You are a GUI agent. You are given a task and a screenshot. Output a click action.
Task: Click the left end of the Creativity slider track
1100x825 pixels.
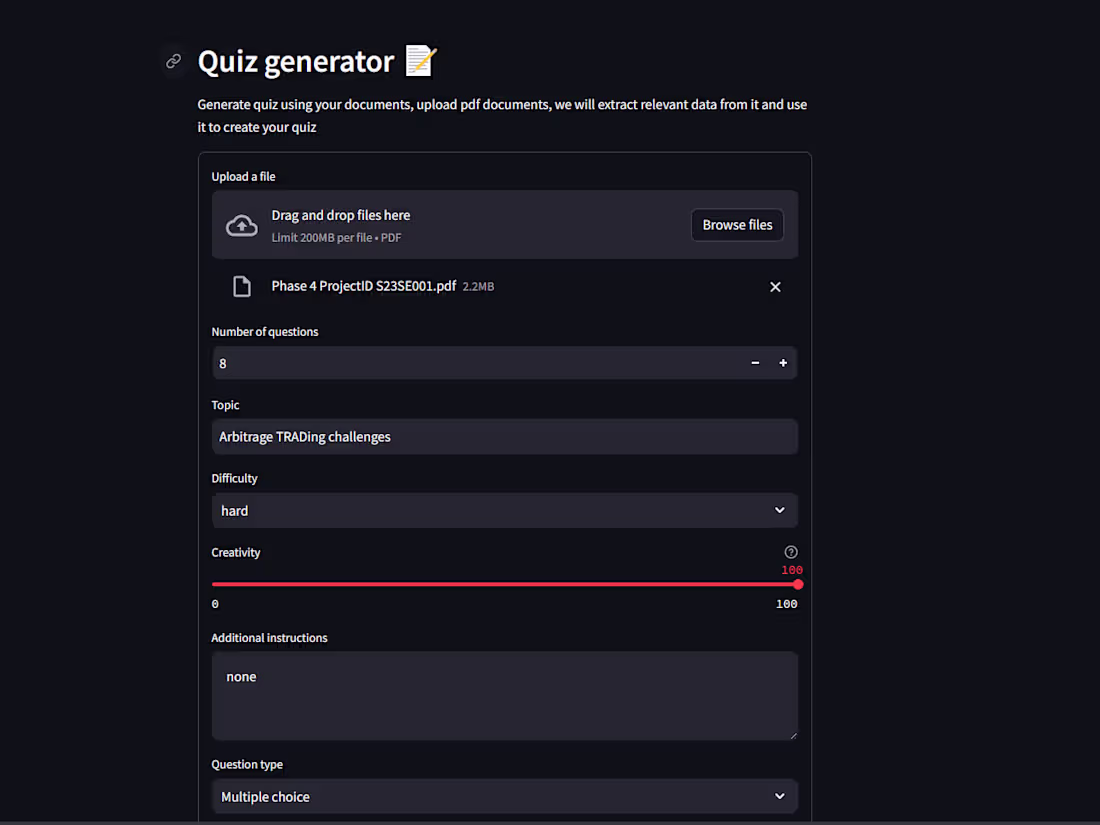[x=213, y=584]
